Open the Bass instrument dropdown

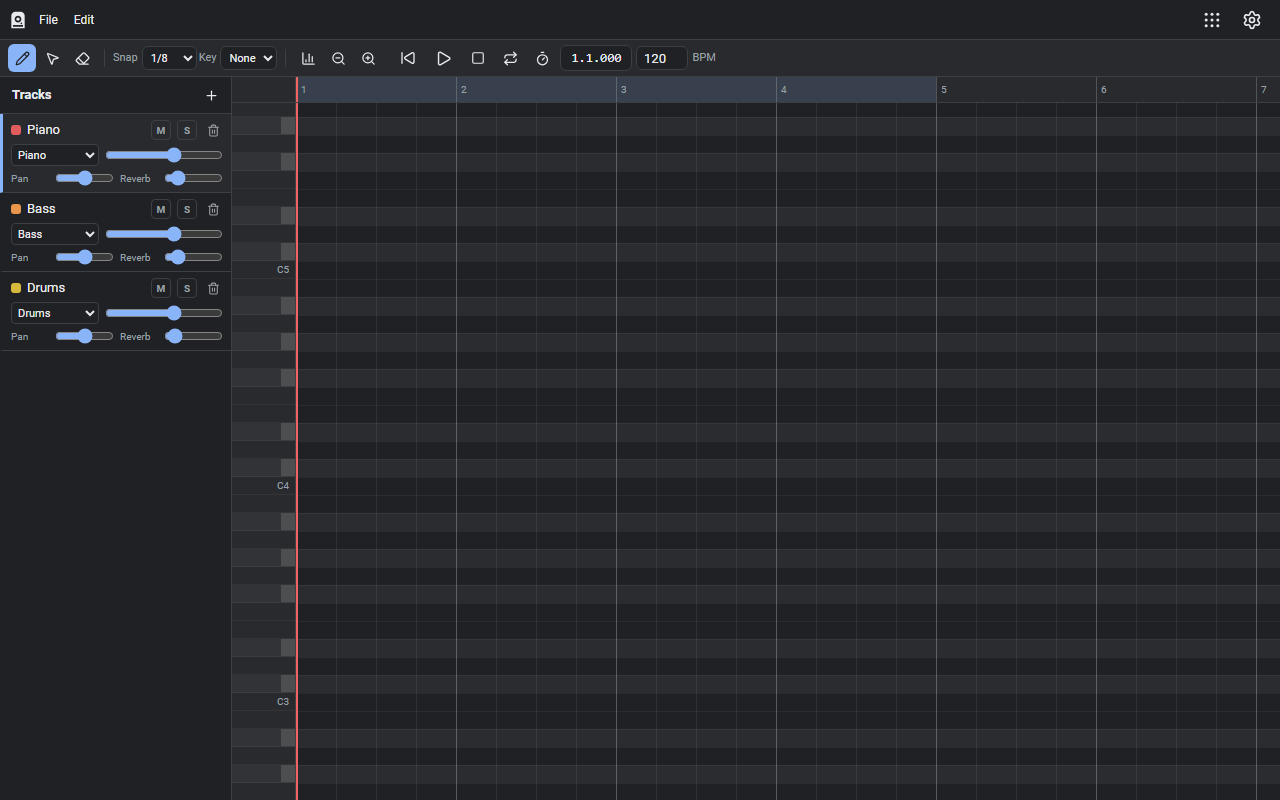[x=55, y=234]
